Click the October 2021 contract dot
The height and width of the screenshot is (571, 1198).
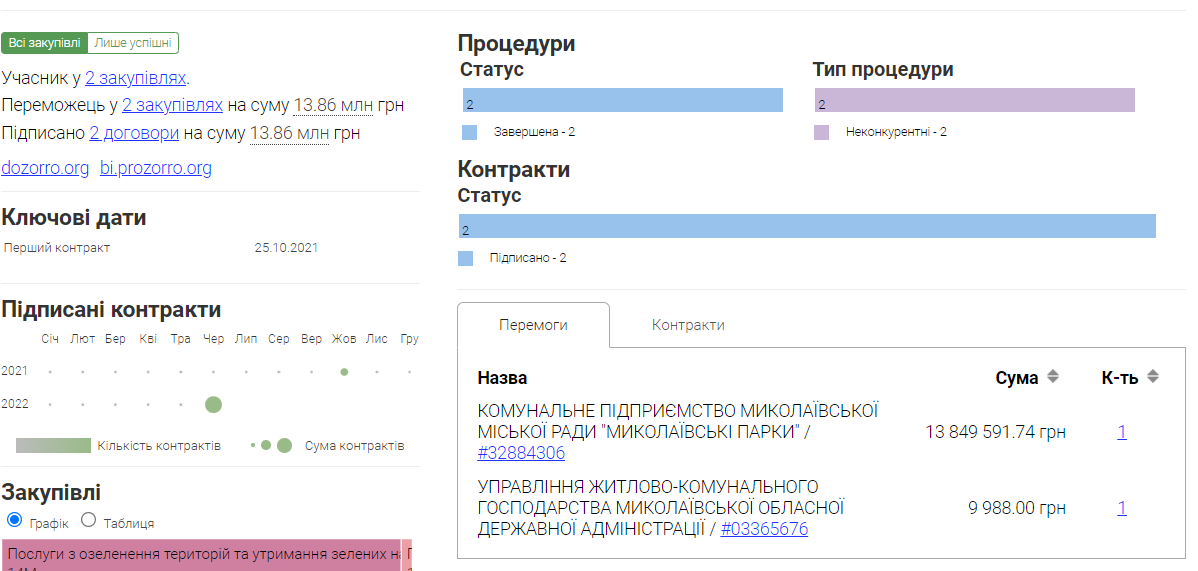coord(344,371)
